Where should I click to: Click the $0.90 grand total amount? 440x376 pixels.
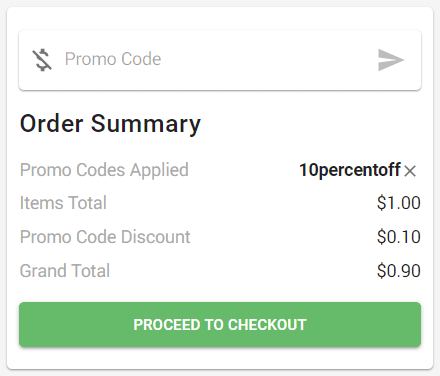[399, 271]
